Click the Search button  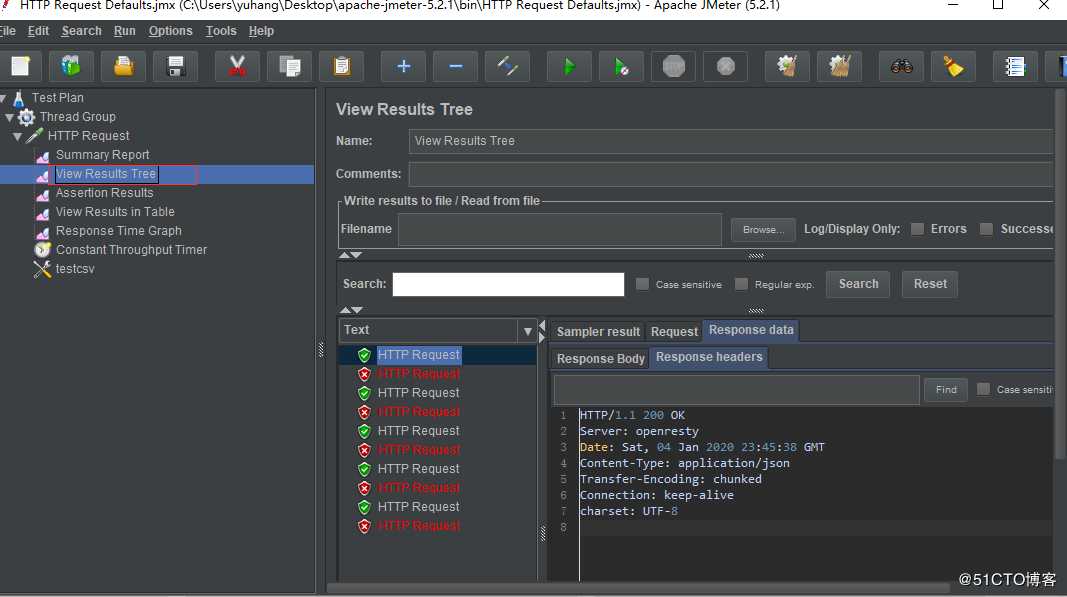tap(858, 284)
